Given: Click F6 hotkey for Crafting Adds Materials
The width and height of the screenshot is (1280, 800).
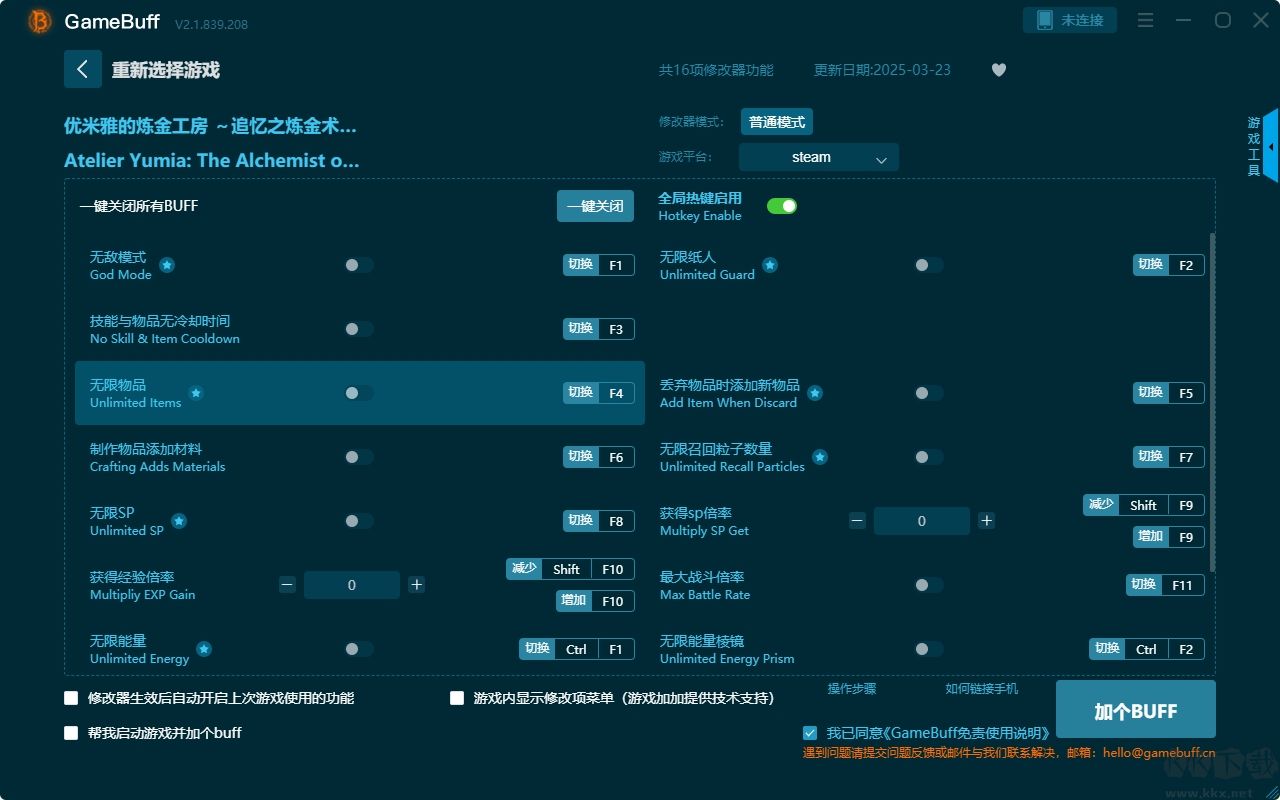Looking at the screenshot, I should [x=599, y=457].
